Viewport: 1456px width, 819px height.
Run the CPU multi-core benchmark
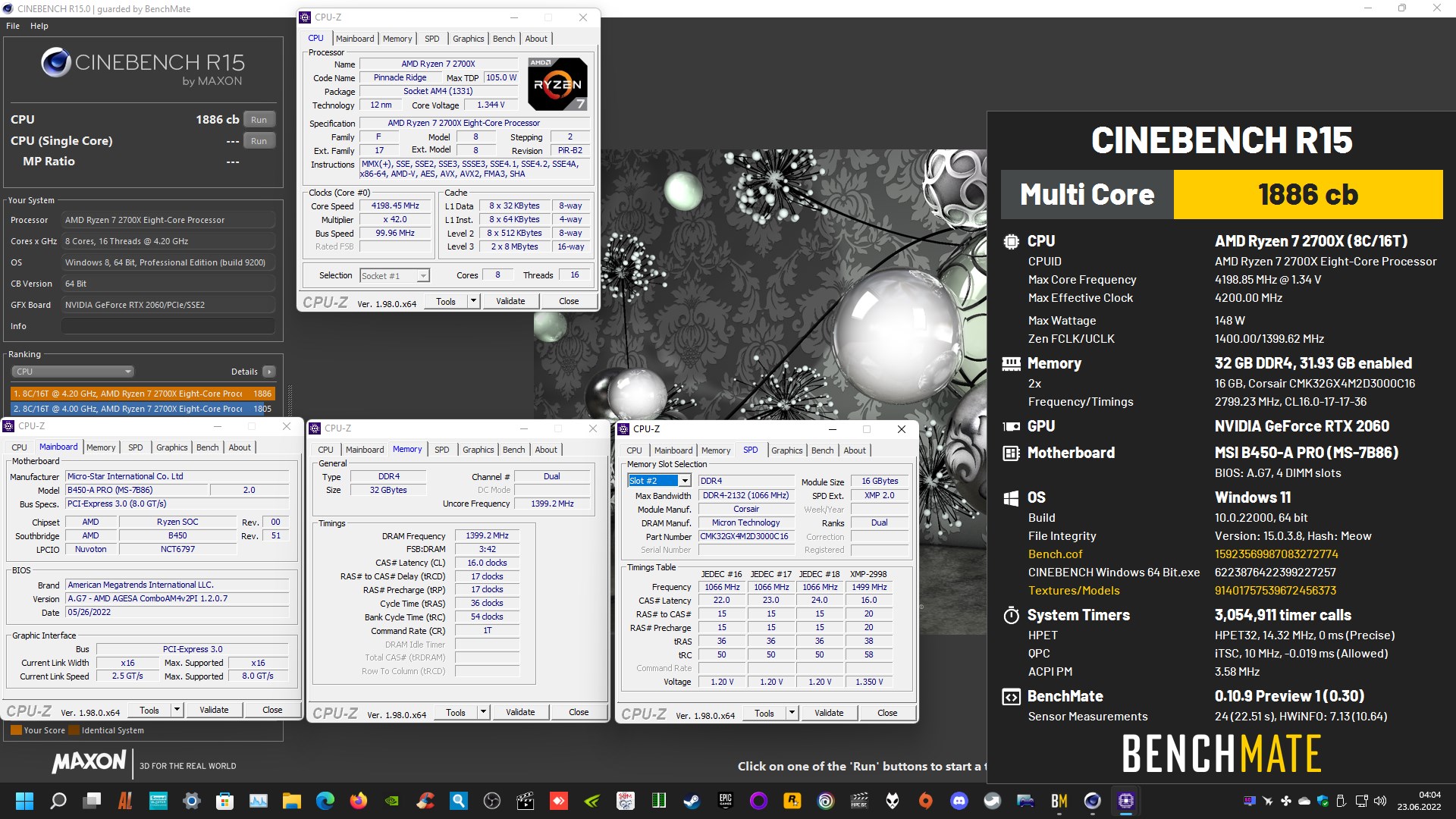259,120
